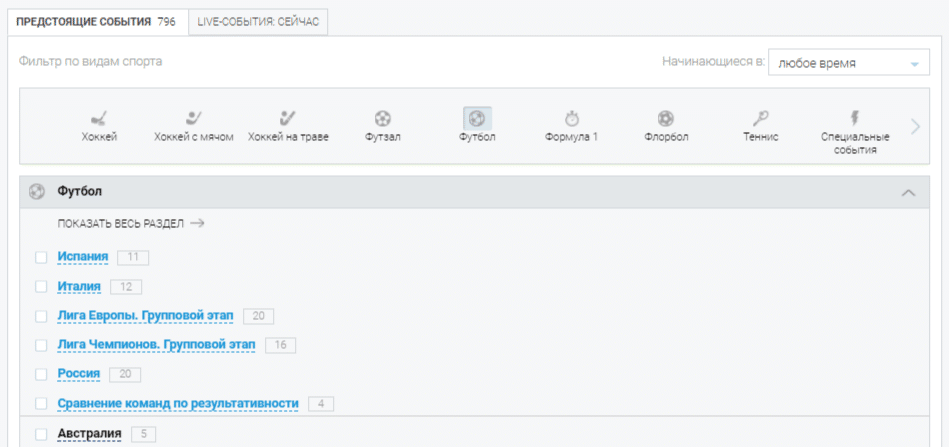Check the Испания checkbox
949x447 pixels.
point(41,257)
